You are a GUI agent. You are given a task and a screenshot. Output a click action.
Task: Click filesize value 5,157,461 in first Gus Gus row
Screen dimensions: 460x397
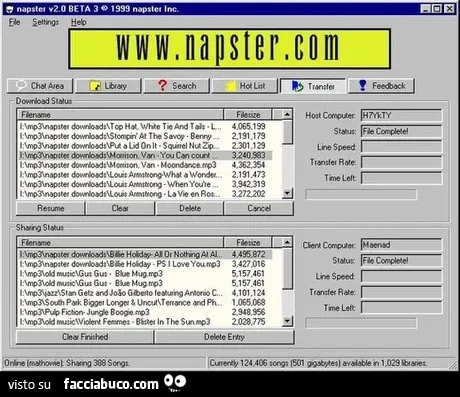coord(248,274)
